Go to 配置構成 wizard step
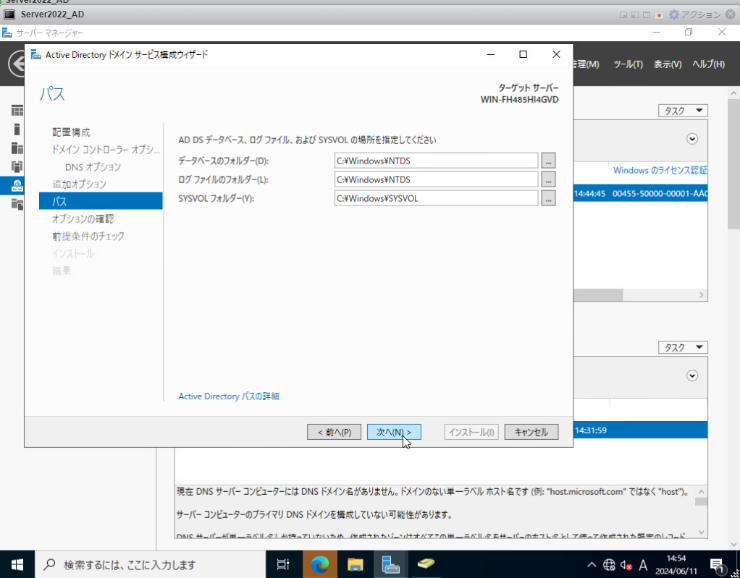This screenshot has height=578, width=740. point(71,132)
